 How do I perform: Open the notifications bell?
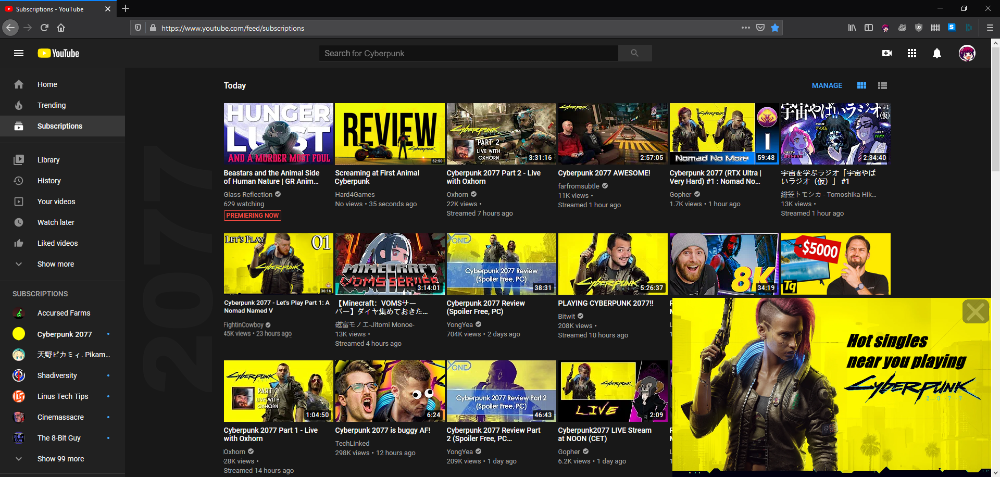(937, 53)
